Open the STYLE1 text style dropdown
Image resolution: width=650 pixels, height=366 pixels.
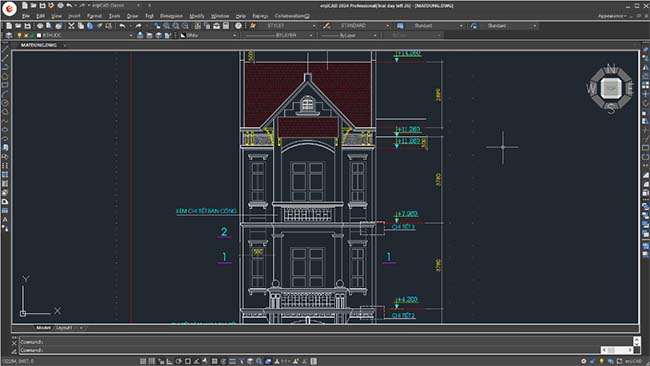tap(314, 26)
